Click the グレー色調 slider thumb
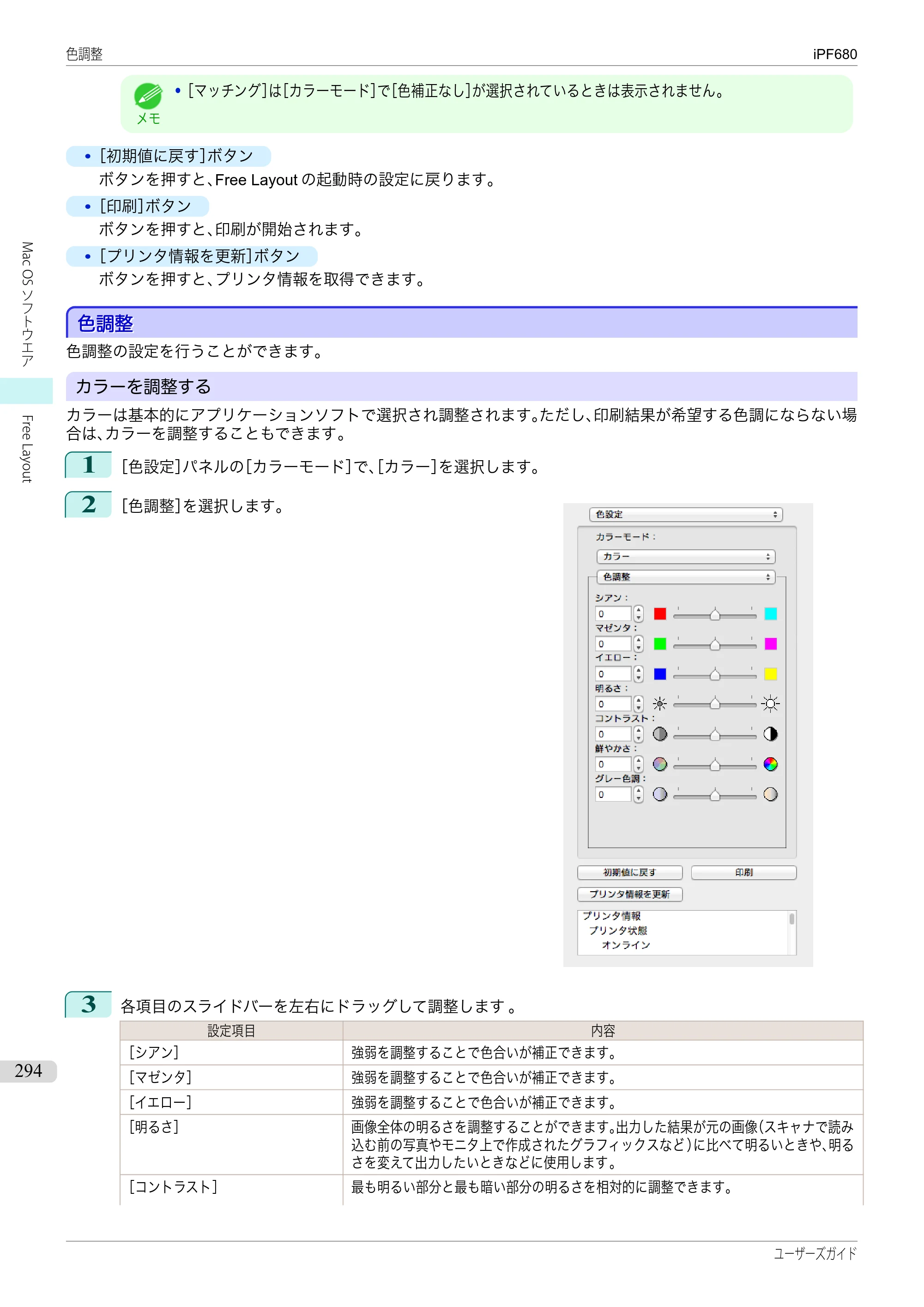This screenshot has width=924, height=1307. pos(715,795)
